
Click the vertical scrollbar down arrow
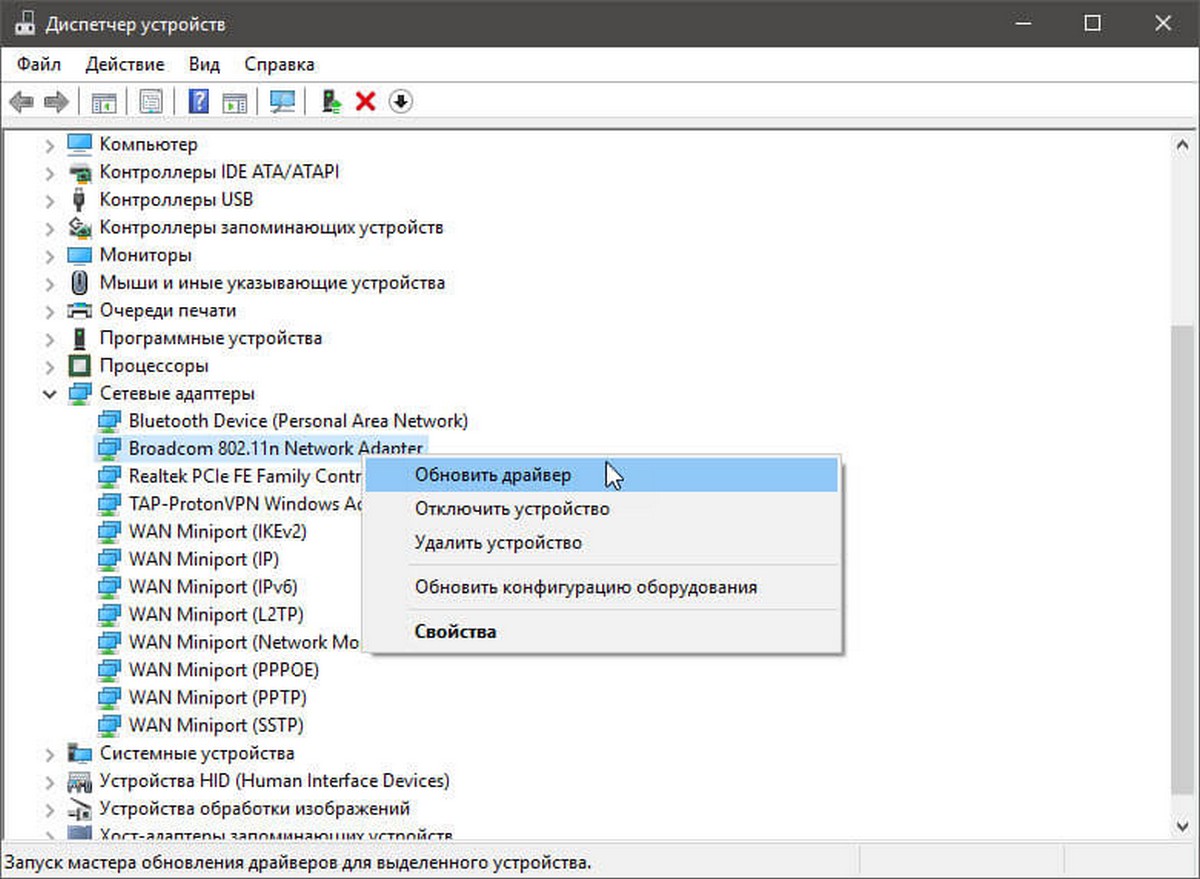click(1182, 829)
